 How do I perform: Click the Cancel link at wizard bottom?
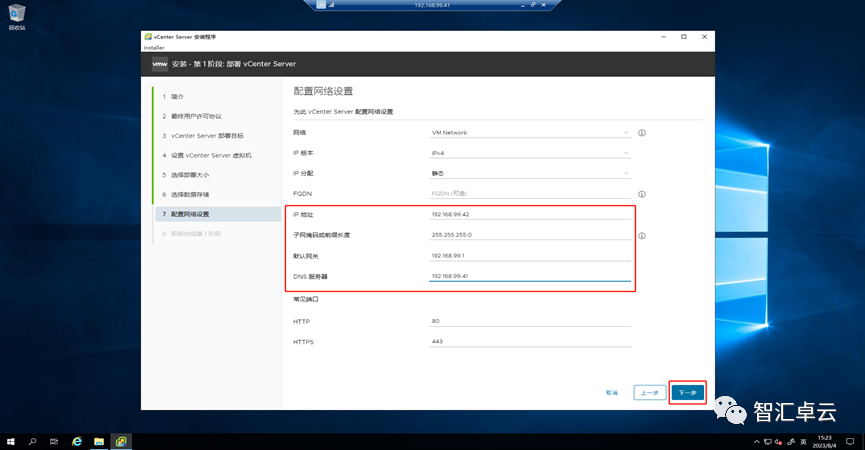click(611, 393)
